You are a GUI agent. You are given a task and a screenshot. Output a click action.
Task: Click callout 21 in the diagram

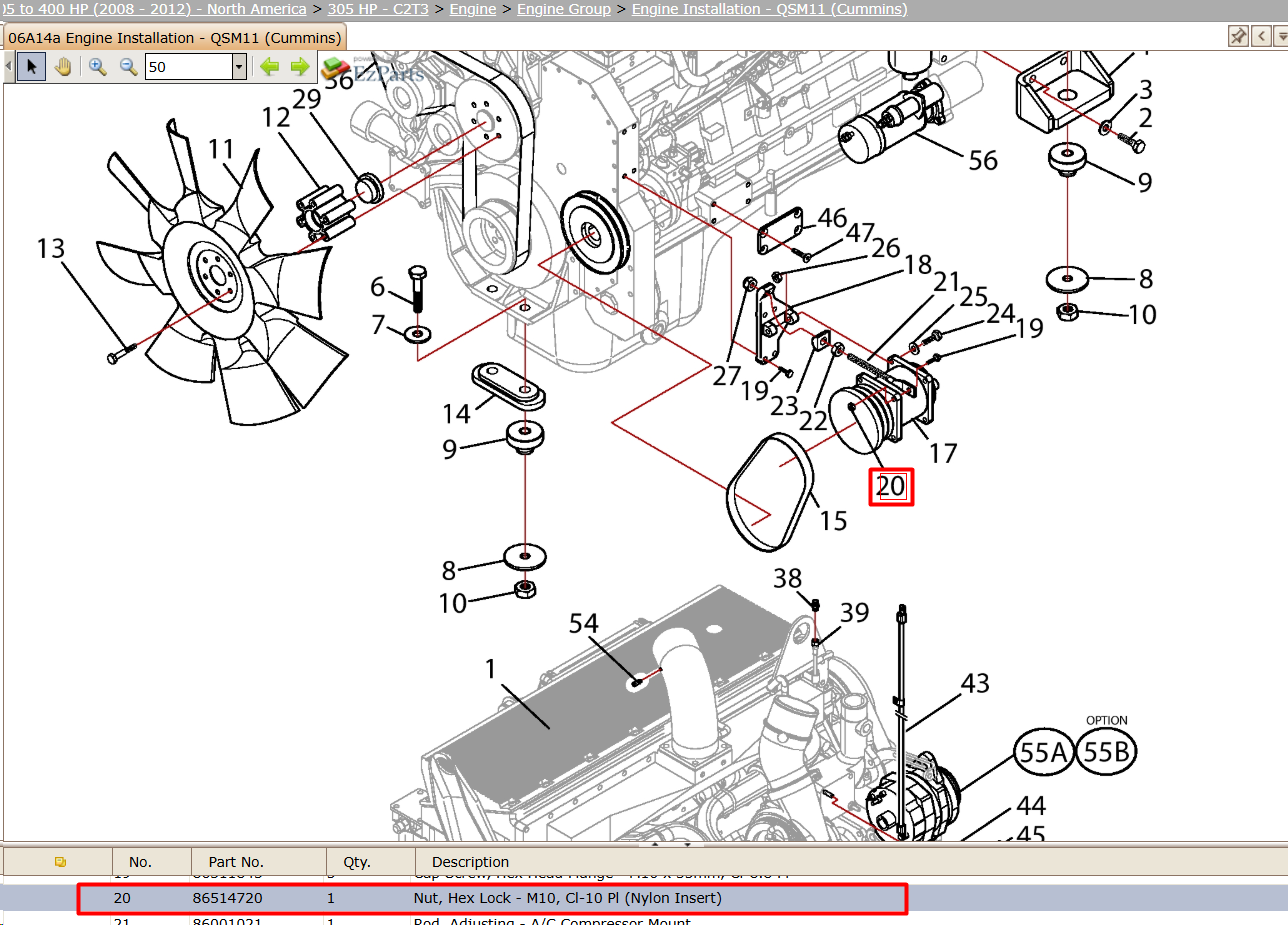(x=946, y=282)
